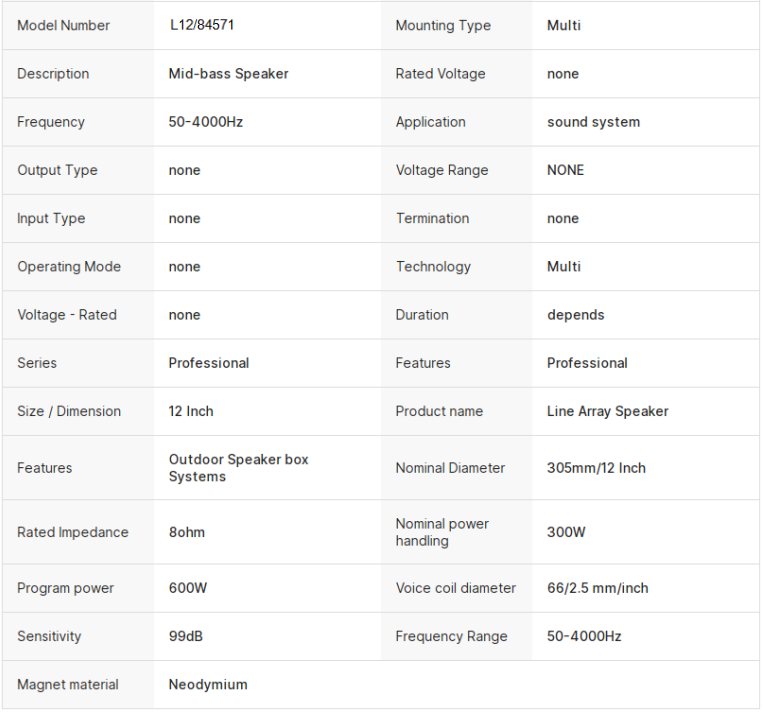Select the Mid-bass Speaker description text
763x712 pixels.
228,74
